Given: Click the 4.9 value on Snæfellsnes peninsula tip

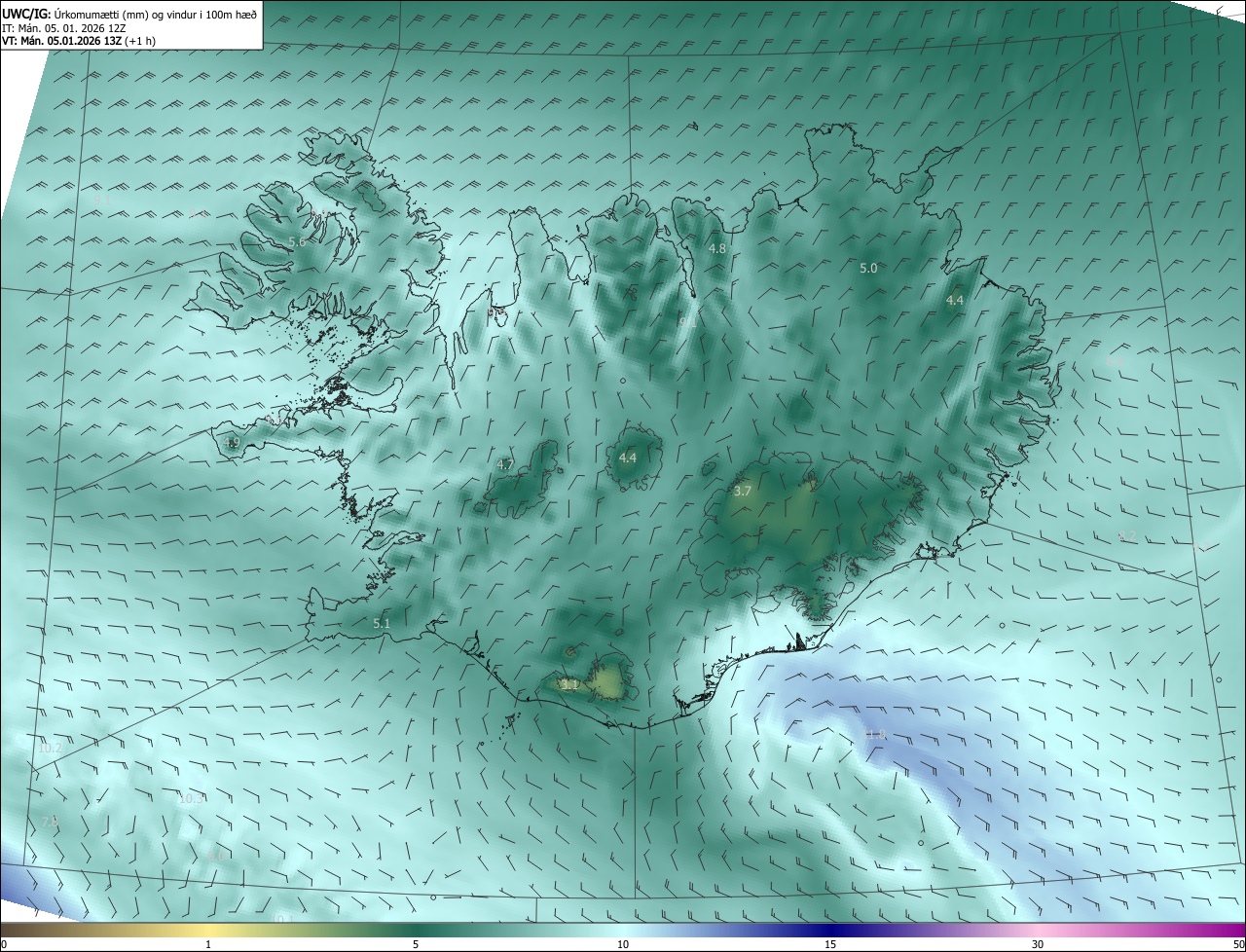Looking at the screenshot, I should click(x=232, y=443).
